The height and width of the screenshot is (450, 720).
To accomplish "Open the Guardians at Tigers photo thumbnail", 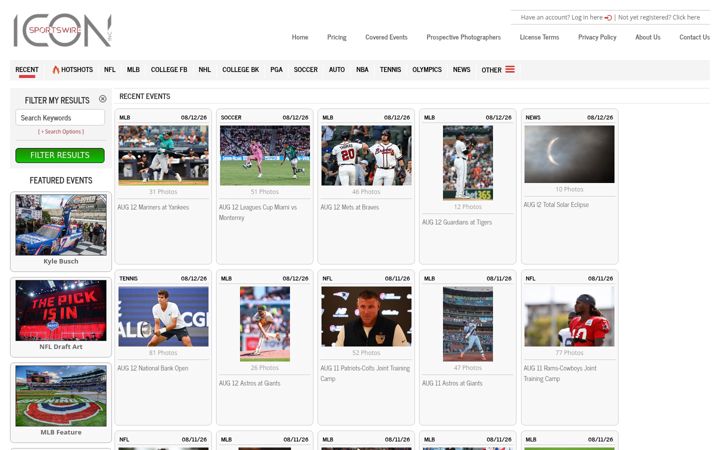I will (x=468, y=163).
